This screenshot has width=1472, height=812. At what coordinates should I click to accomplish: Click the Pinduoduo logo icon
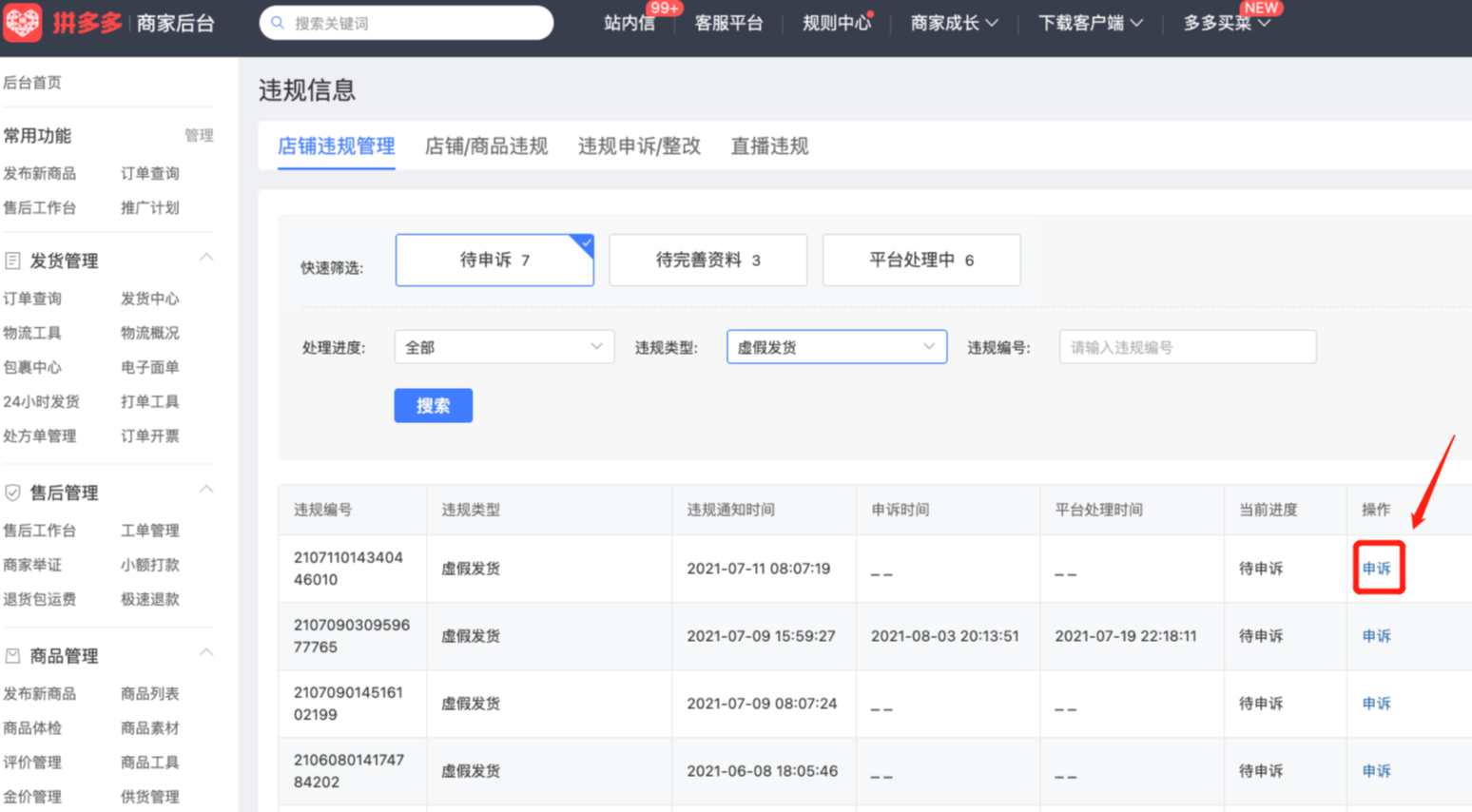click(x=23, y=24)
